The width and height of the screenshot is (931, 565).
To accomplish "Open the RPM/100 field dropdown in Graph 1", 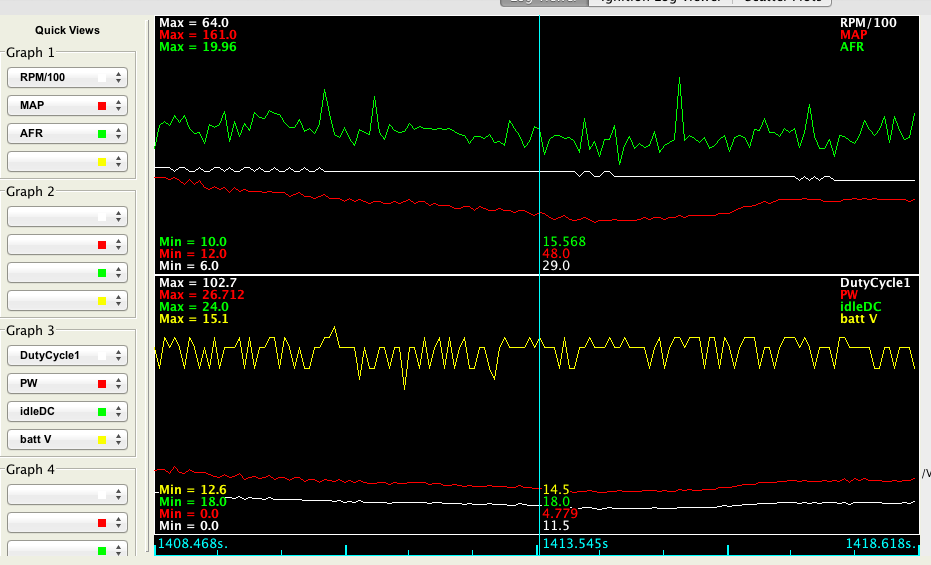I will click(66, 77).
